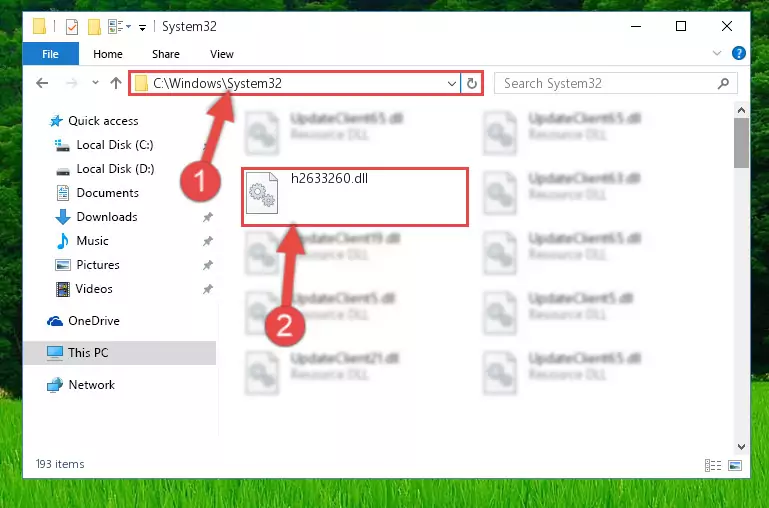
Task: Maximize the System32 window
Action: [681, 26]
